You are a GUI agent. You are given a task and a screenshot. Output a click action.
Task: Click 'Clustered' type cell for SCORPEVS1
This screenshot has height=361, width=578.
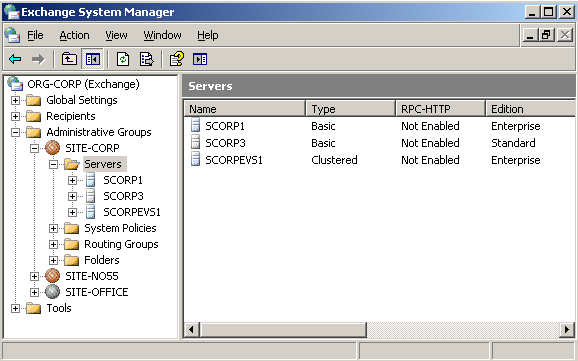point(334,160)
